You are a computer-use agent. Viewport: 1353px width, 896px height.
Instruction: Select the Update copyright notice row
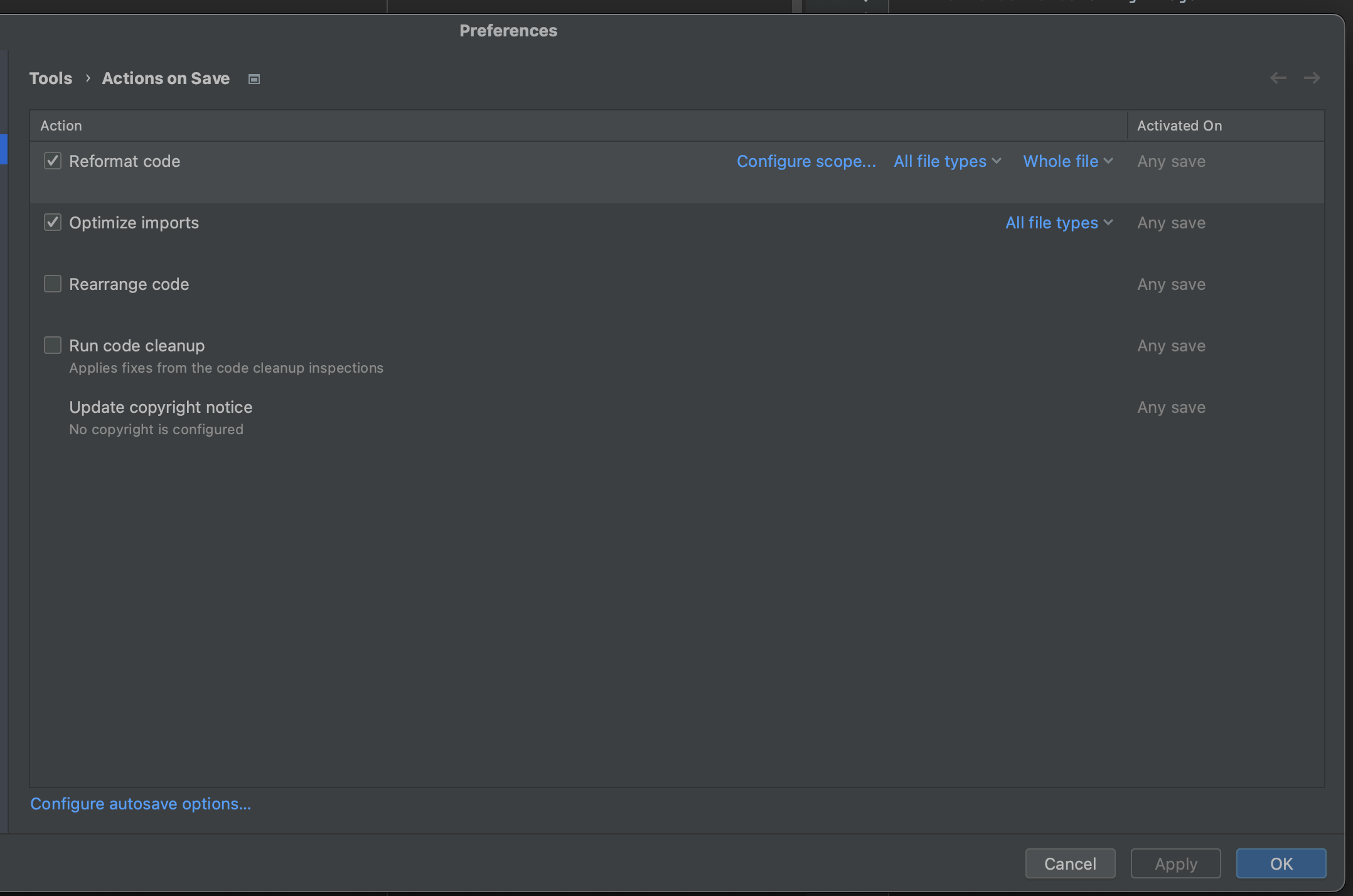tap(161, 407)
